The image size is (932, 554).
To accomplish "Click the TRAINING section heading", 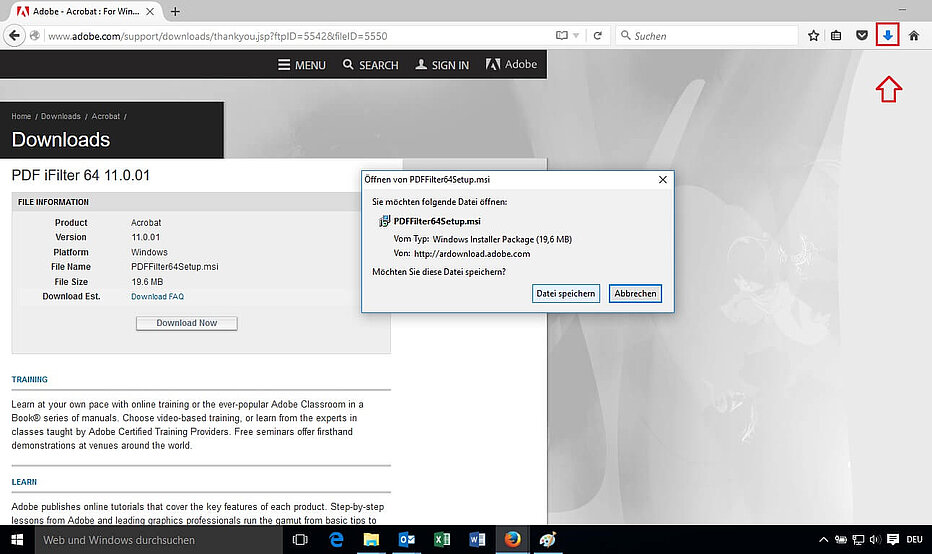I will coord(30,379).
